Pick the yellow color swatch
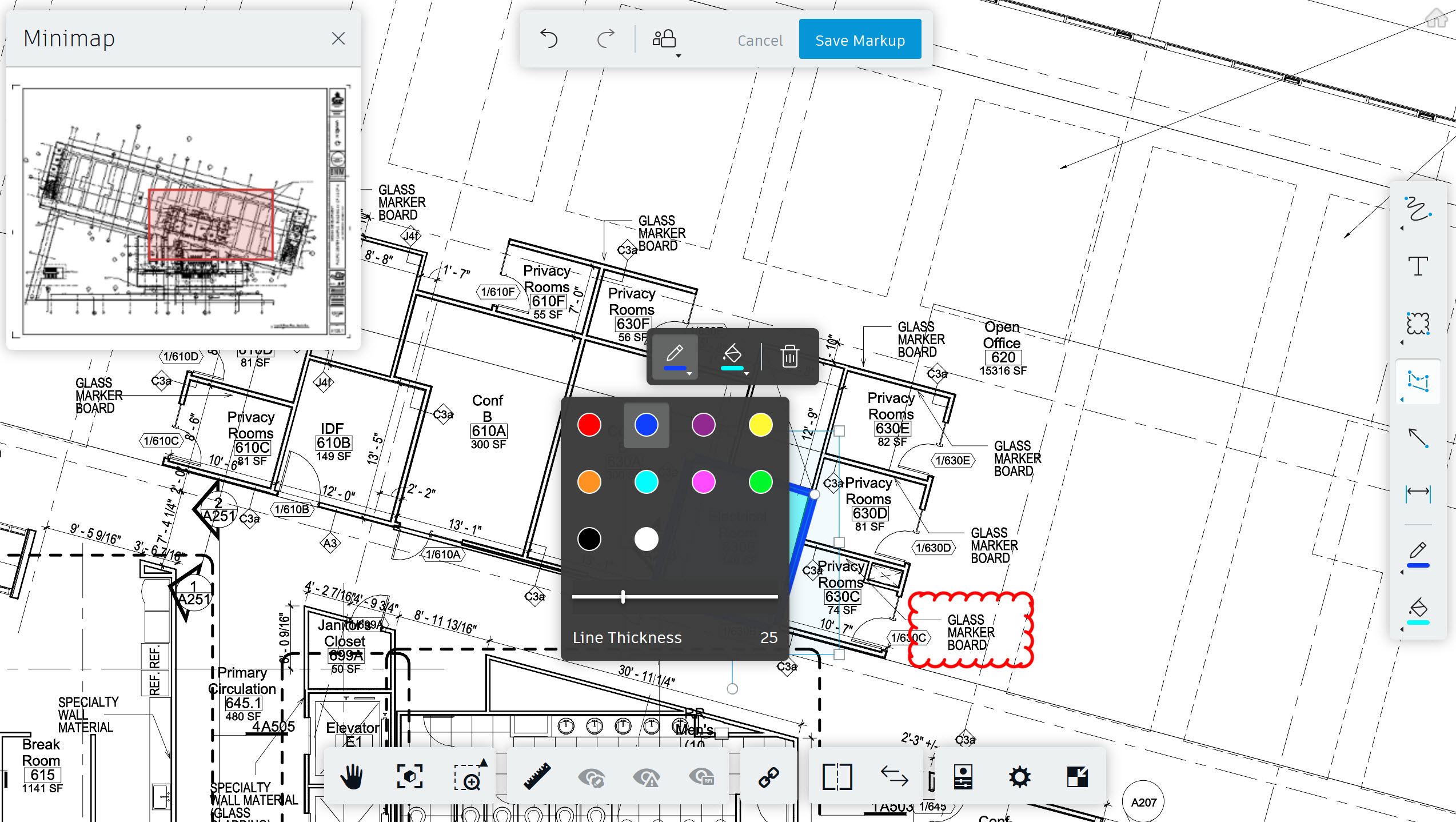 pos(761,425)
